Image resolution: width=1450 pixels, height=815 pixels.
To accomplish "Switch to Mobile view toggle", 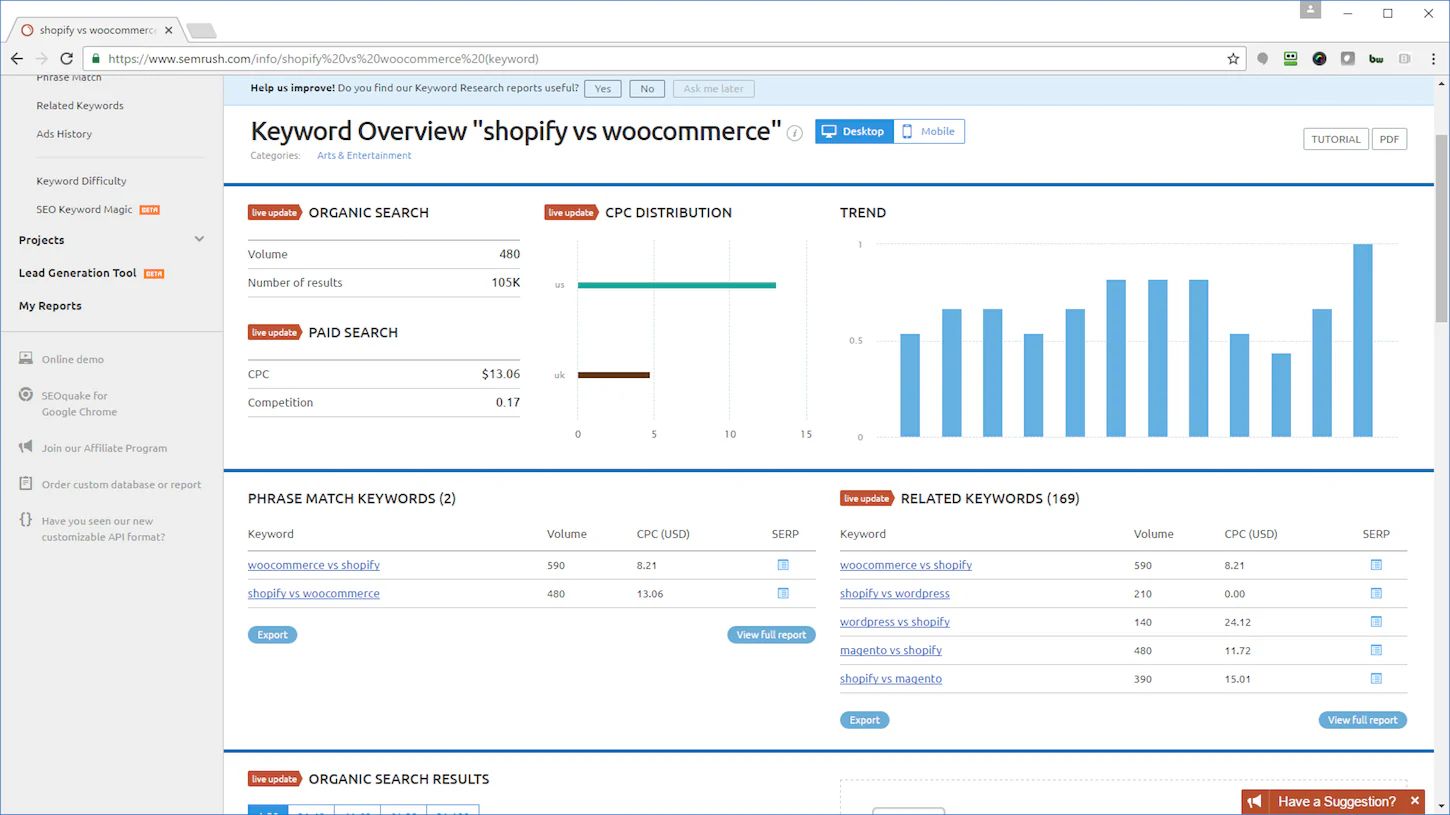I will pos(929,131).
